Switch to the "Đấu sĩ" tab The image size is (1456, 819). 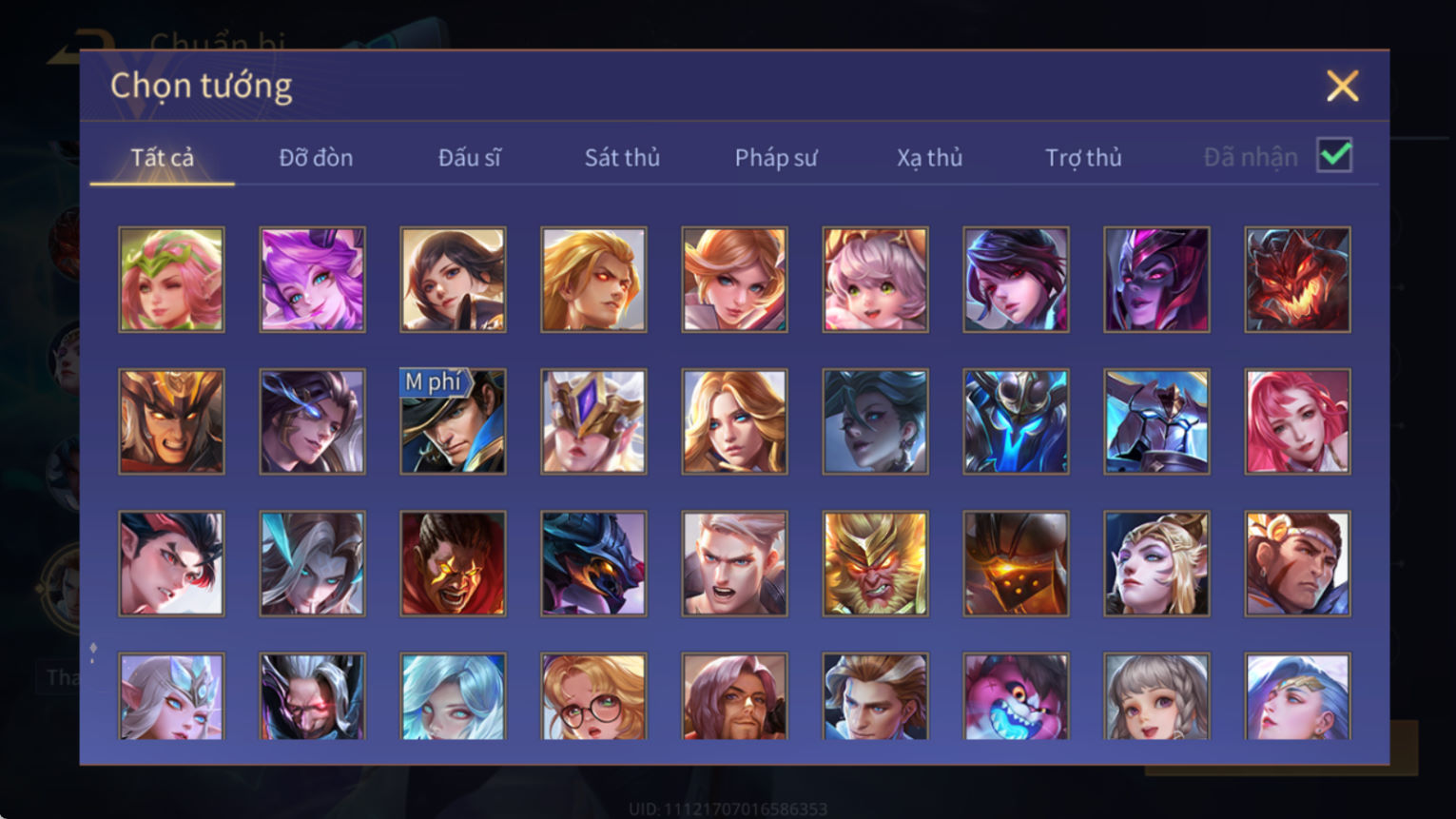point(469,157)
